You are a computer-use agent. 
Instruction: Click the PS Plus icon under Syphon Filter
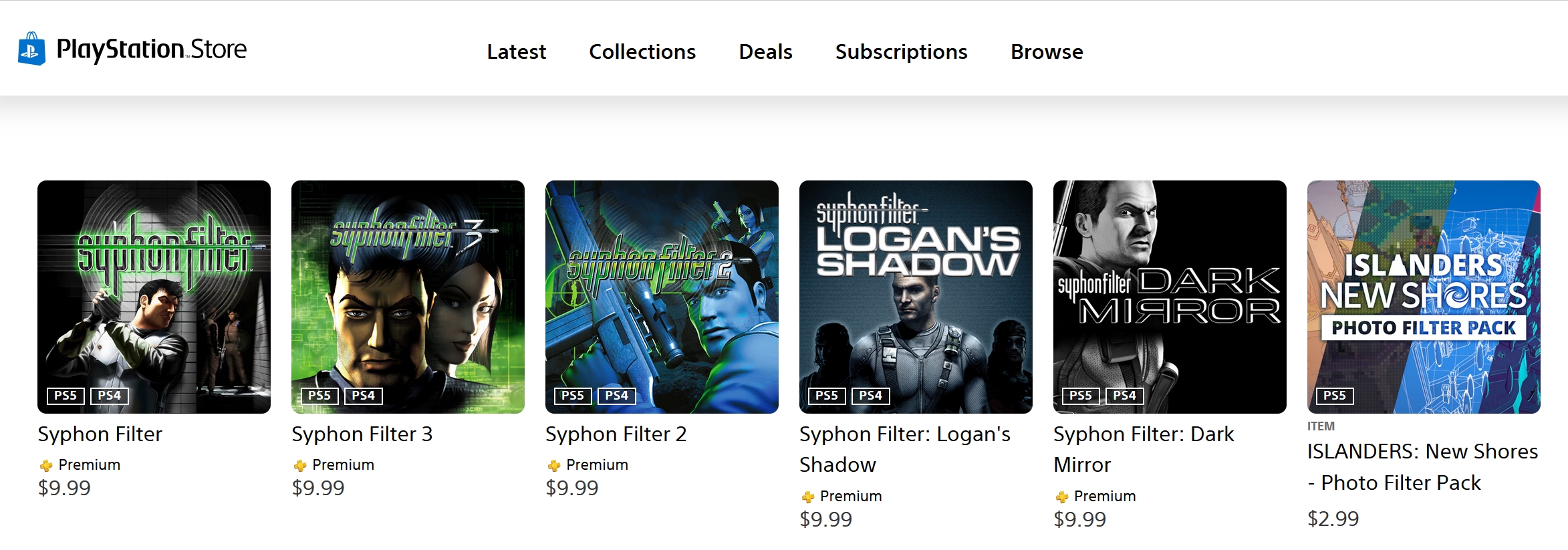pos(46,465)
